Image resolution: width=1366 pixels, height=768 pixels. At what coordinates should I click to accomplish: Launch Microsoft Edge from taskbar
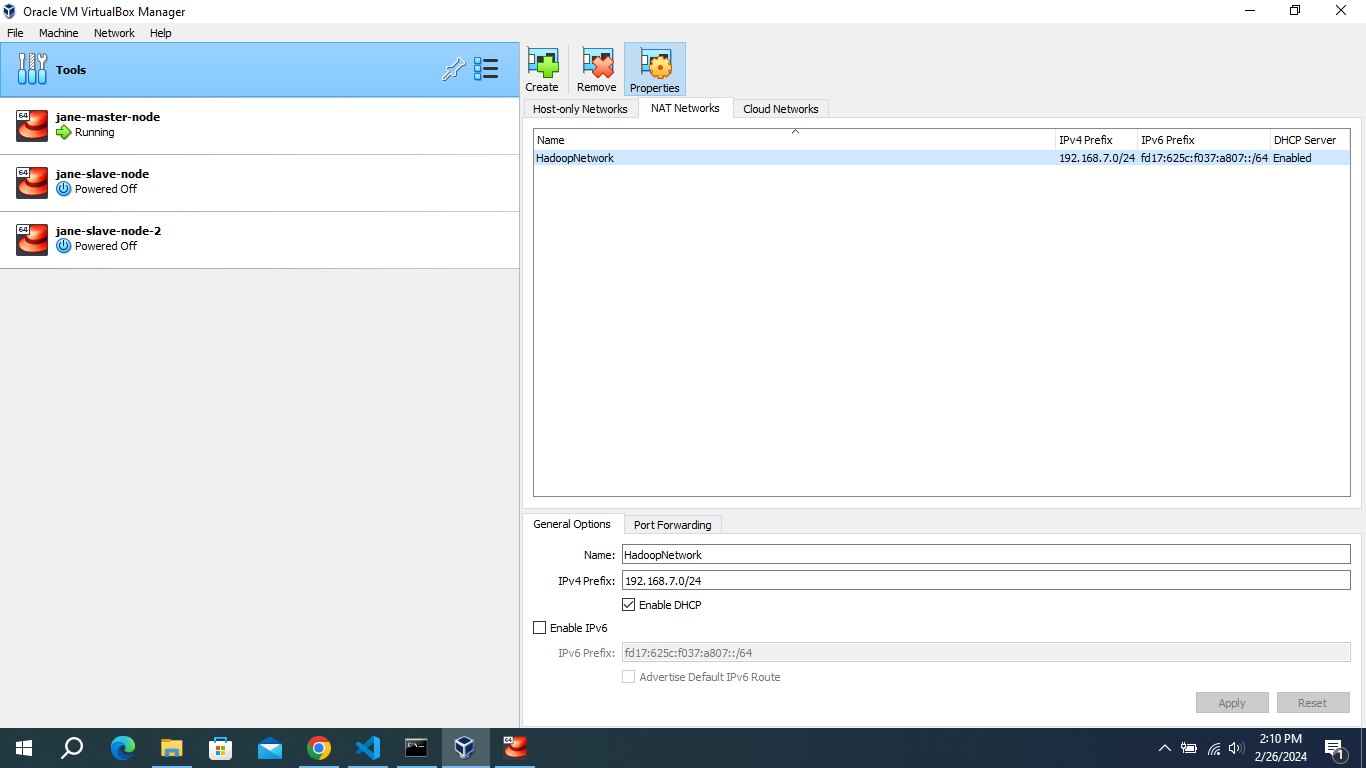pyautogui.click(x=123, y=748)
